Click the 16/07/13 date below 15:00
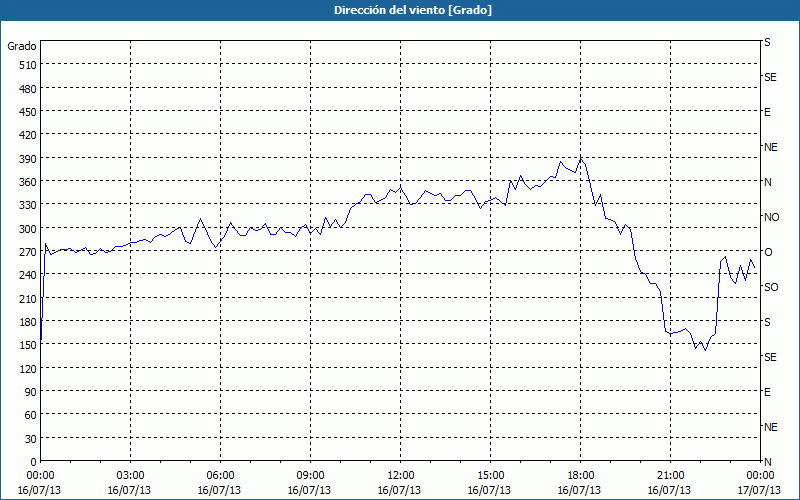The image size is (800, 500). (x=489, y=490)
